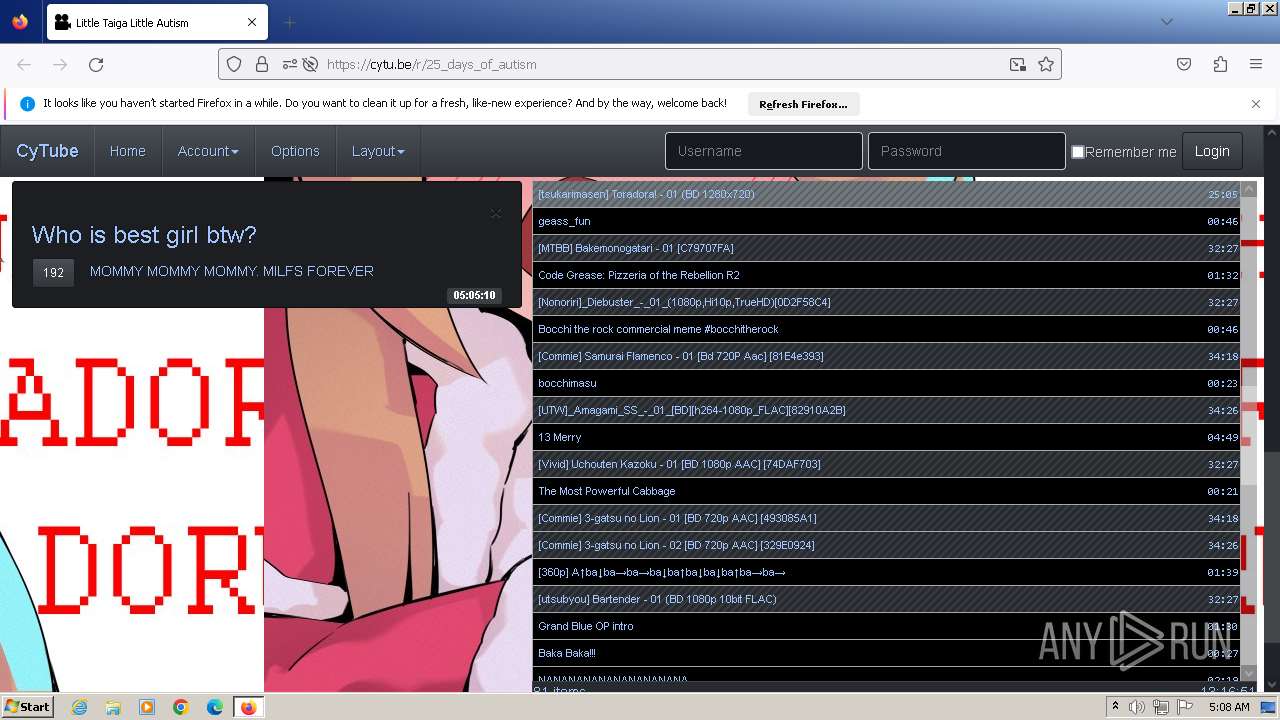Select the Diebuster playlist entry
Screen dimensions: 1280x720
887,302
